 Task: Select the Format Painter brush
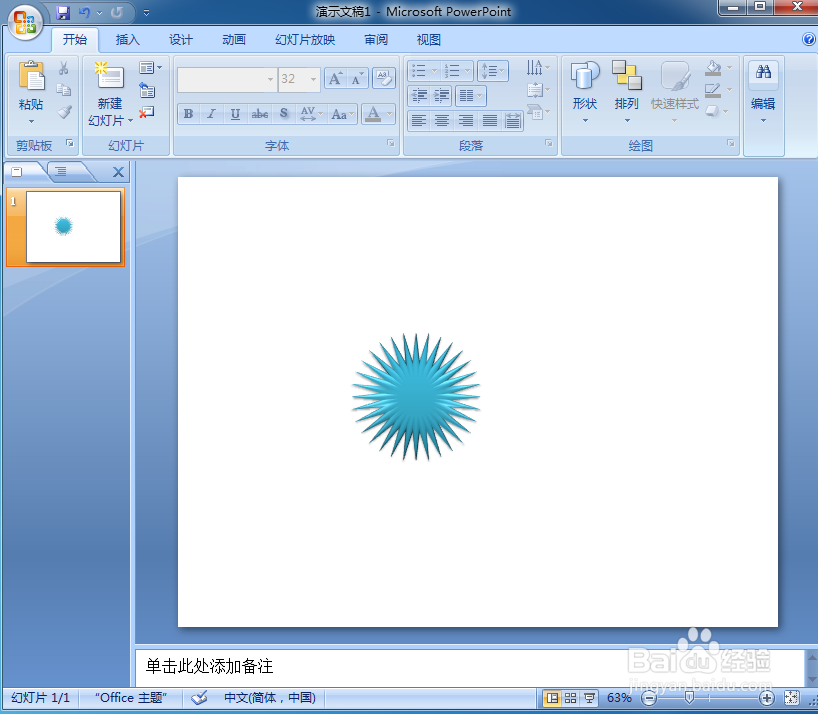(x=65, y=112)
